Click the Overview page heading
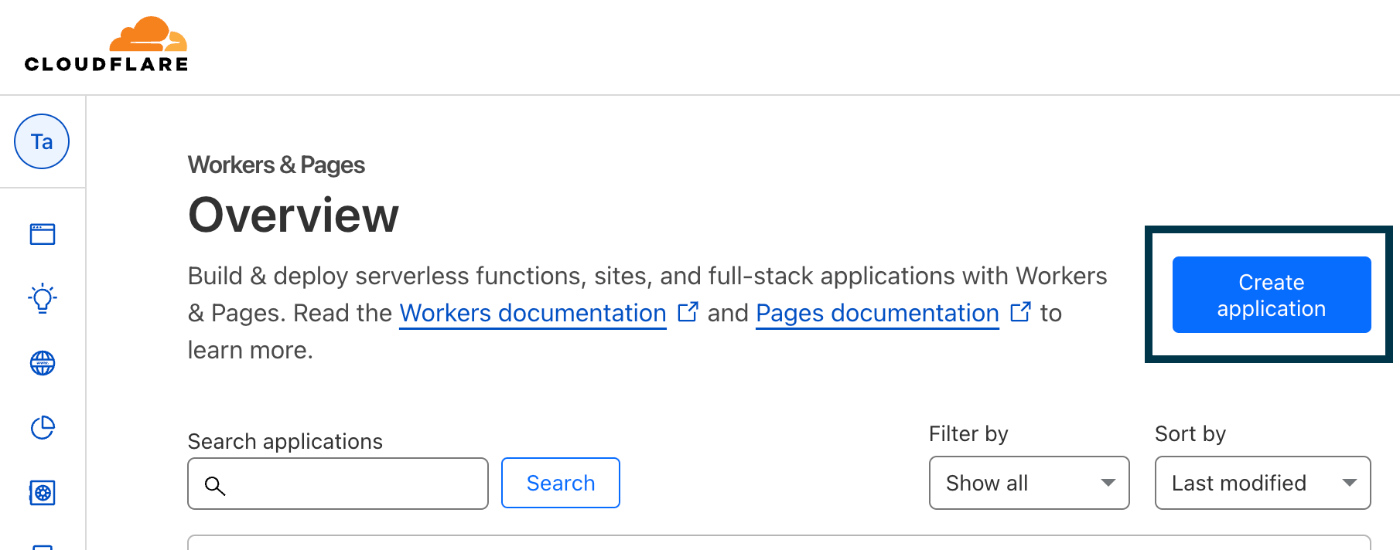This screenshot has height=550, width=1400. pyautogui.click(x=293, y=215)
